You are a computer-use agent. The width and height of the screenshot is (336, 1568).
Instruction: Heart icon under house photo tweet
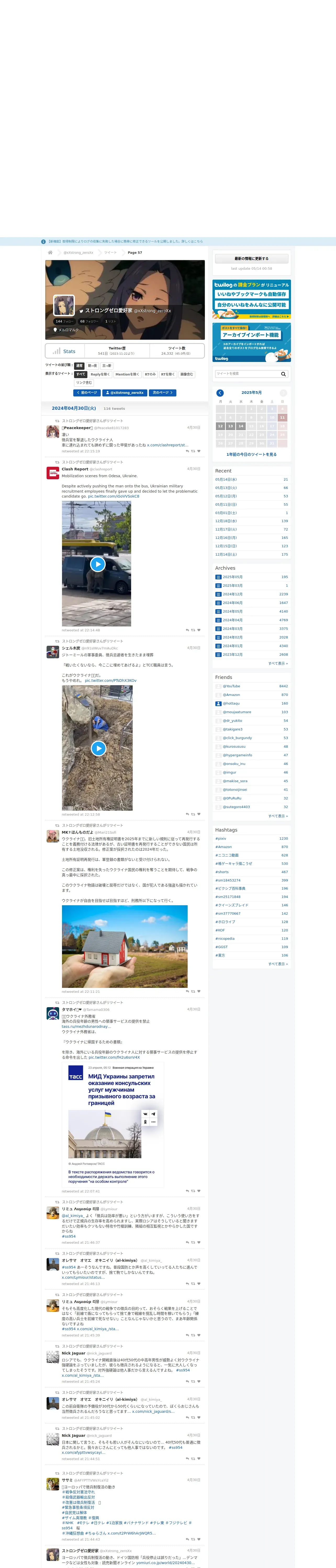click(199, 991)
